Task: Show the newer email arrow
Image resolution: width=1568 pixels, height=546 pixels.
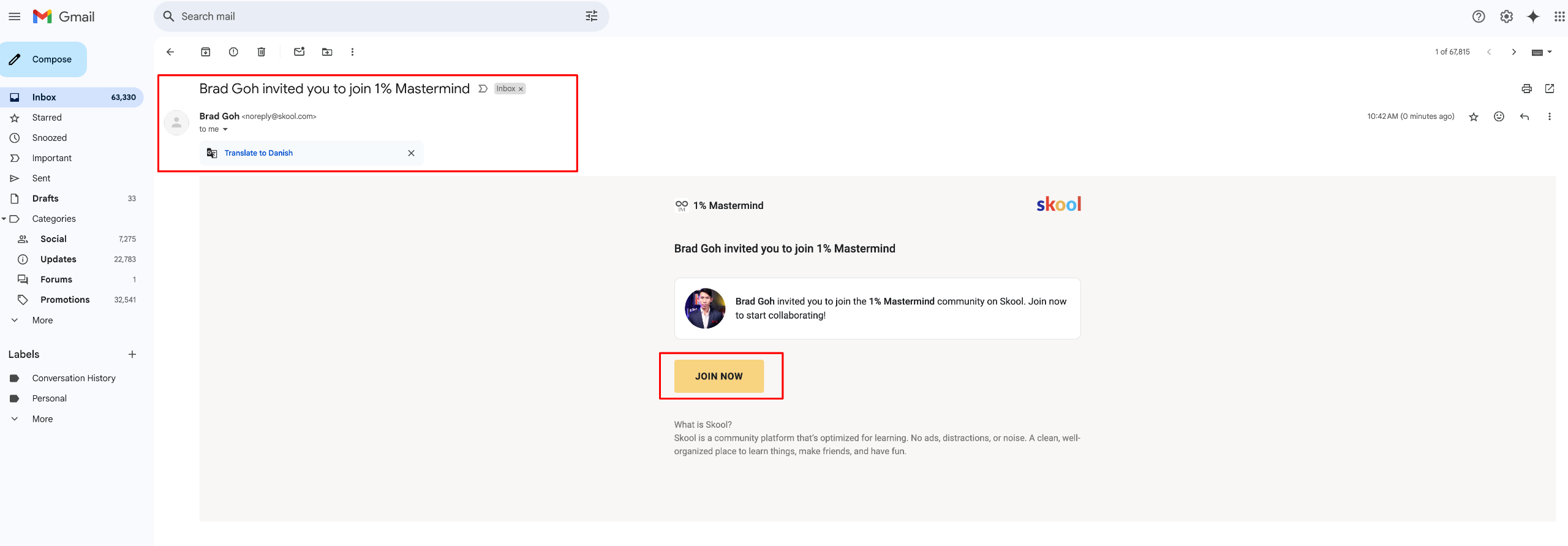Action: point(1489,52)
